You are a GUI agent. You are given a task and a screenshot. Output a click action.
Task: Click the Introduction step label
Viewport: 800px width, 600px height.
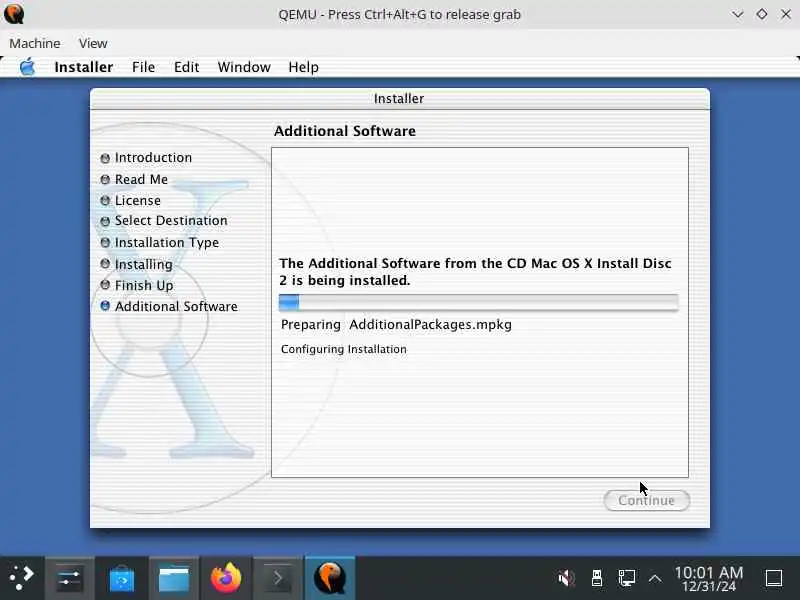pos(153,158)
